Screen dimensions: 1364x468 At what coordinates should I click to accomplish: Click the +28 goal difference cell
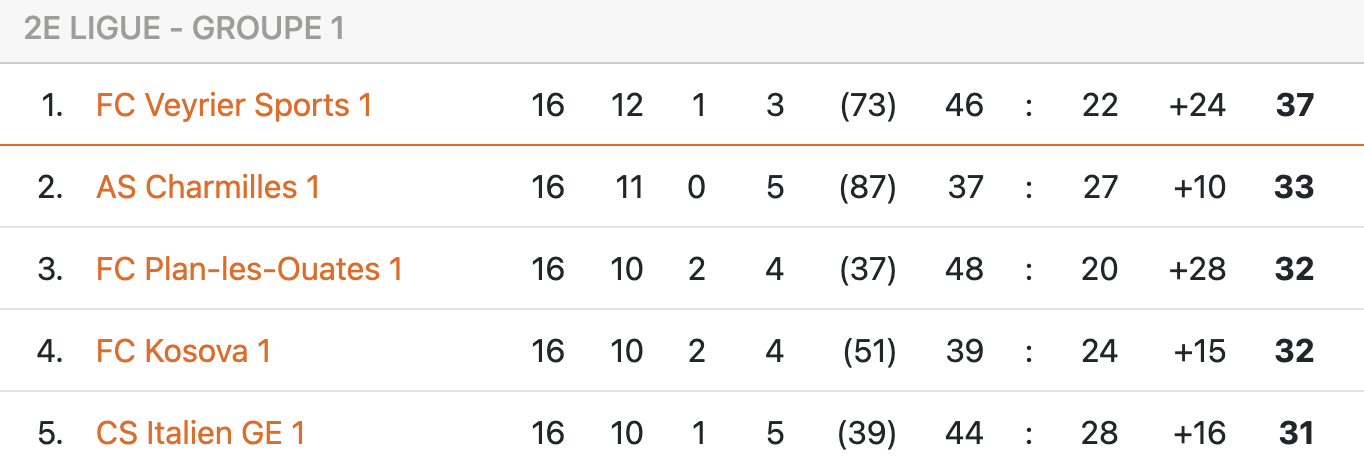(x=1197, y=269)
